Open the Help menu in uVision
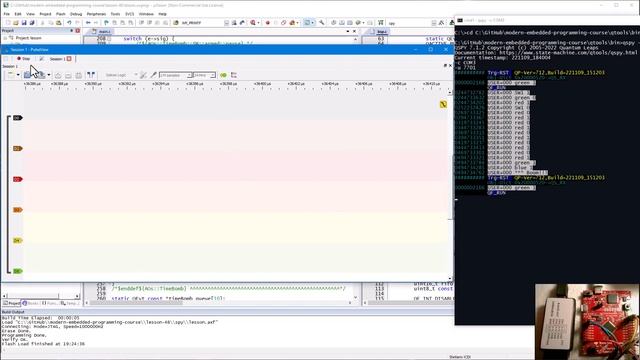This screenshot has width=640, height=360. coord(162,14)
